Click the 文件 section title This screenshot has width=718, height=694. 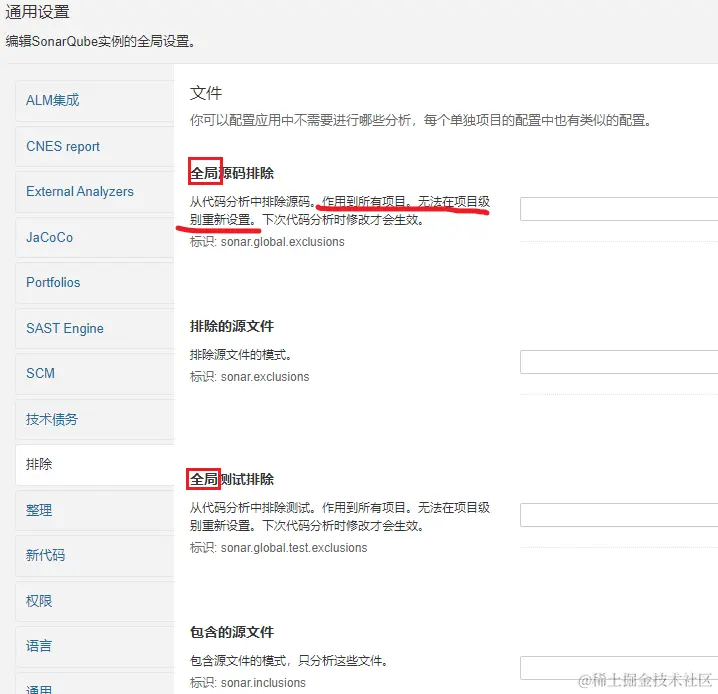click(206, 93)
